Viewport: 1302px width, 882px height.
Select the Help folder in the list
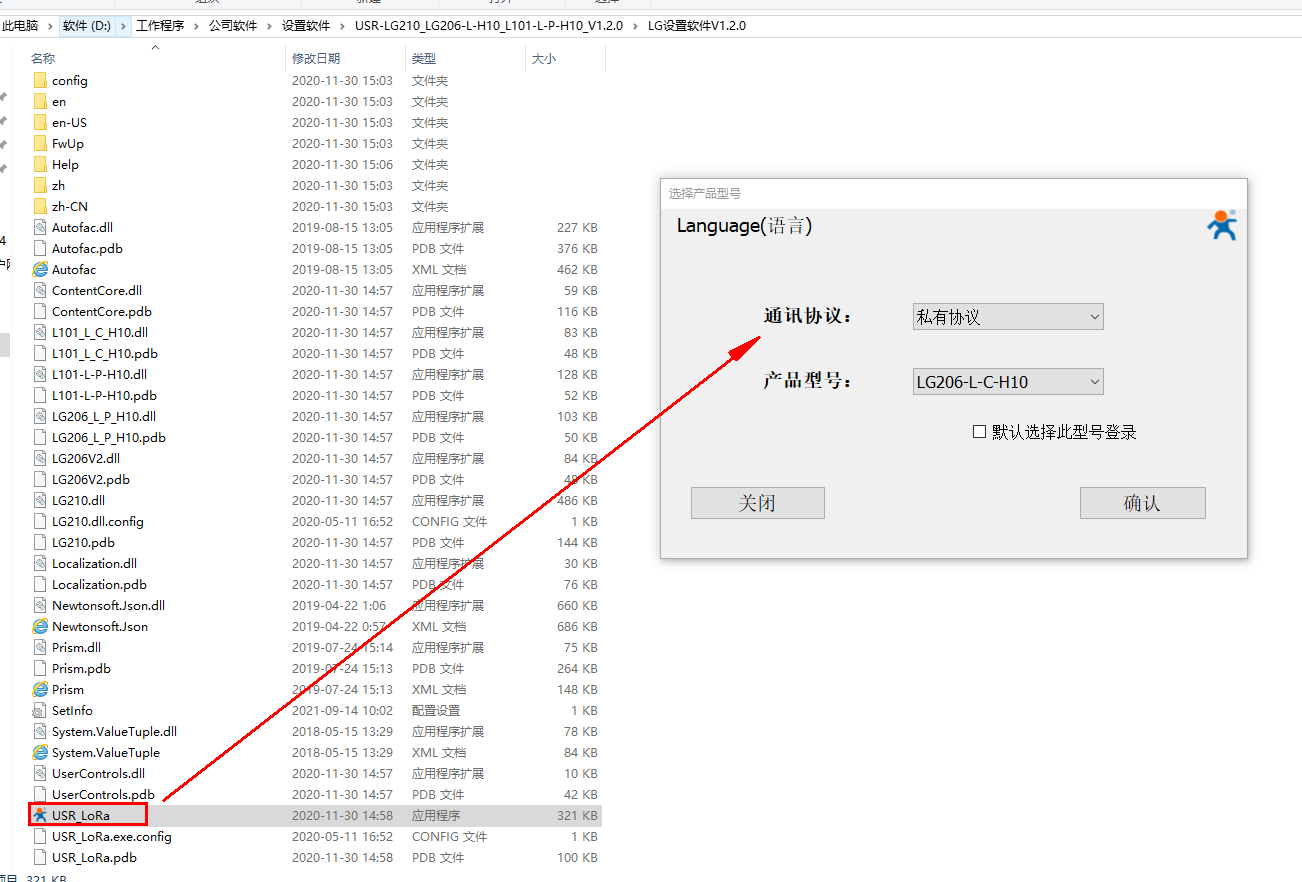pos(65,164)
